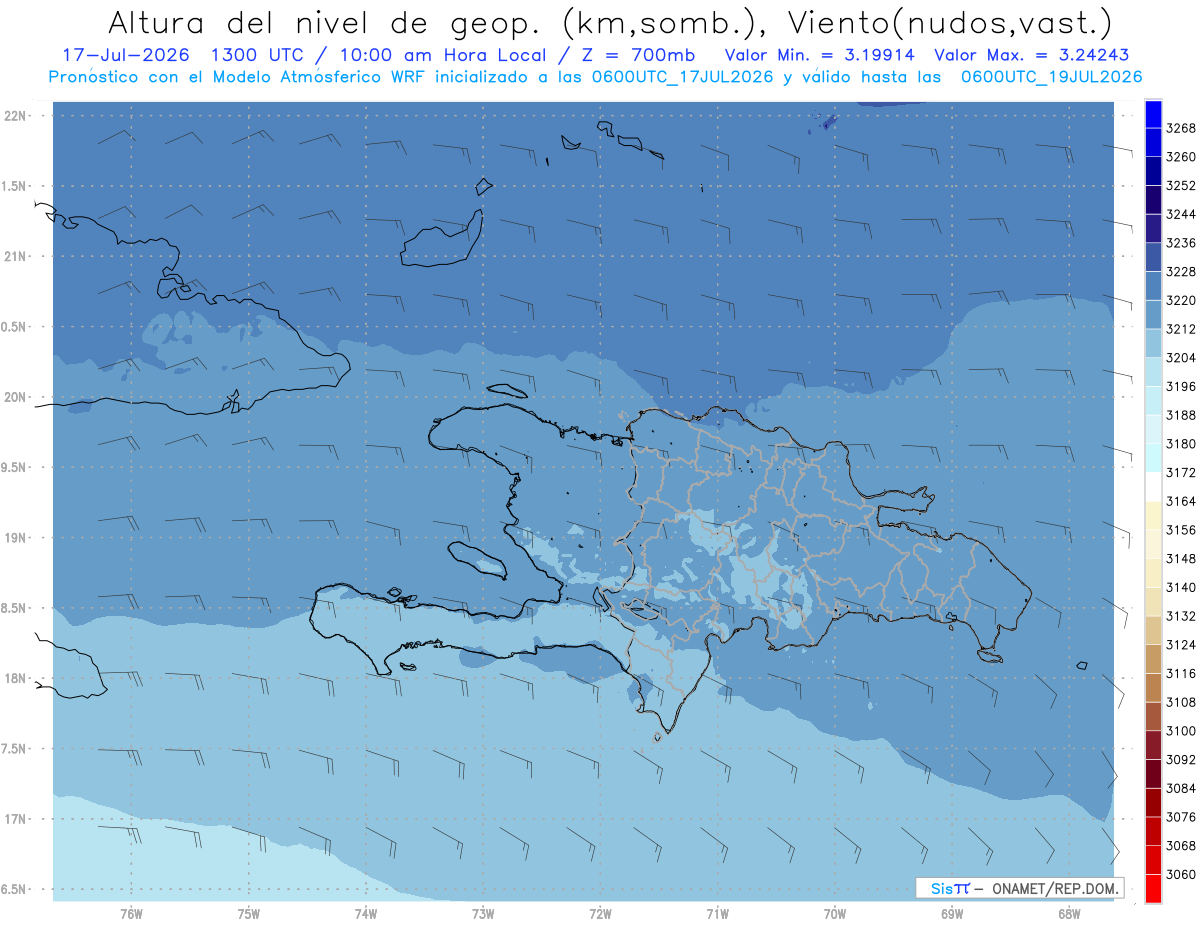The image size is (1200, 927).
Task: Click the '75W' longitude label
Action: click(249, 914)
